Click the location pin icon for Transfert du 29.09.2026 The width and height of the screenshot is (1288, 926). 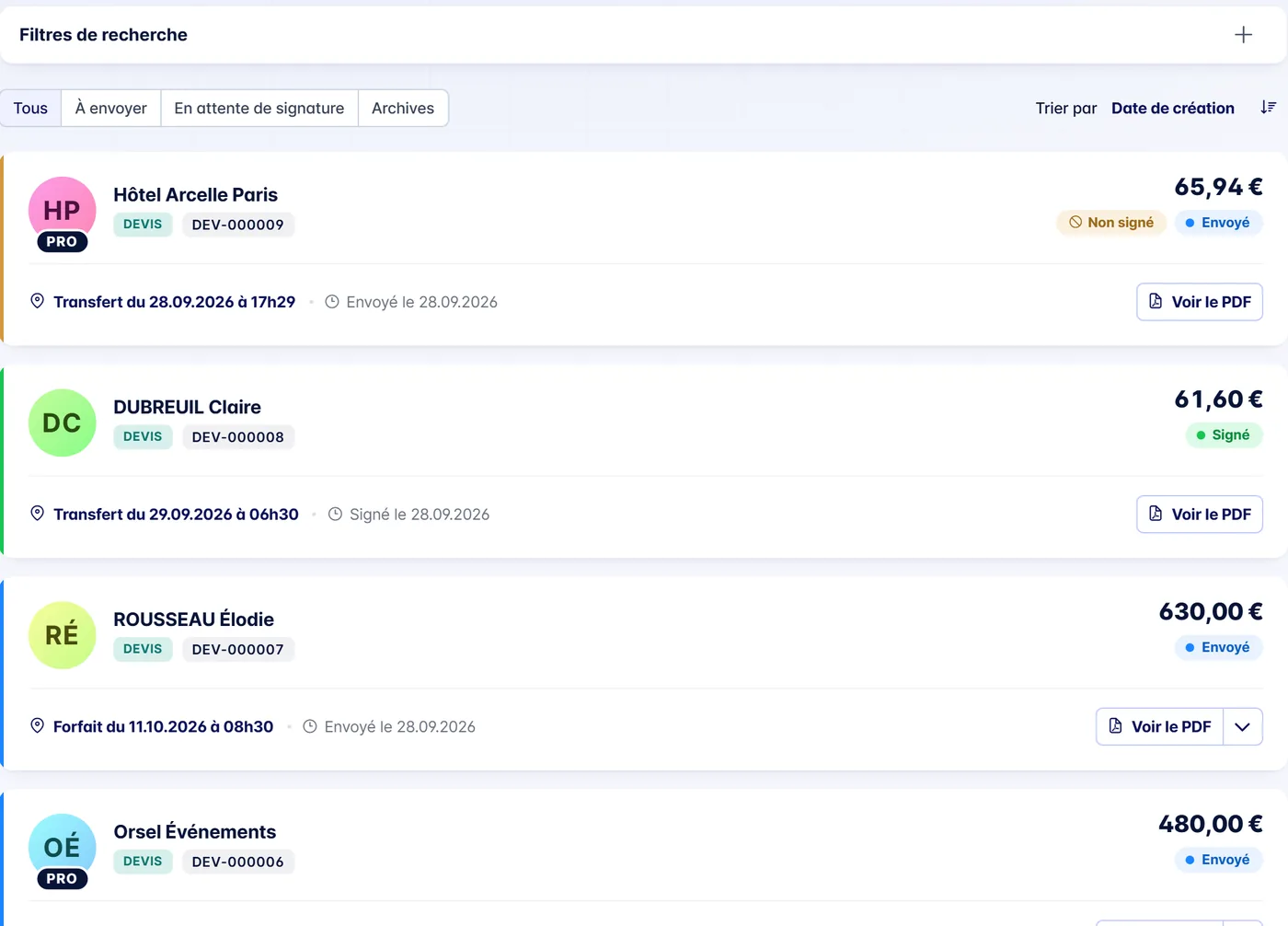pyautogui.click(x=38, y=514)
